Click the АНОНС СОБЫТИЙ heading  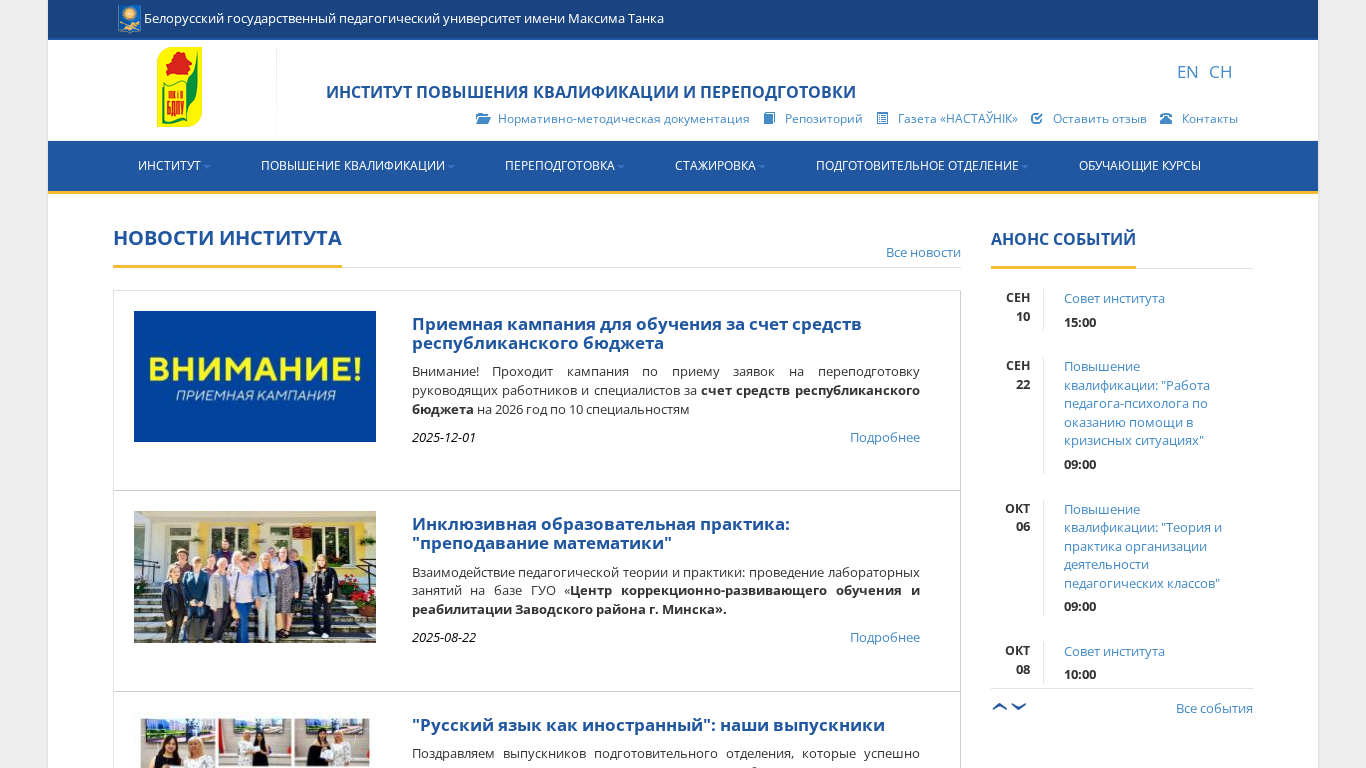[x=1063, y=239]
